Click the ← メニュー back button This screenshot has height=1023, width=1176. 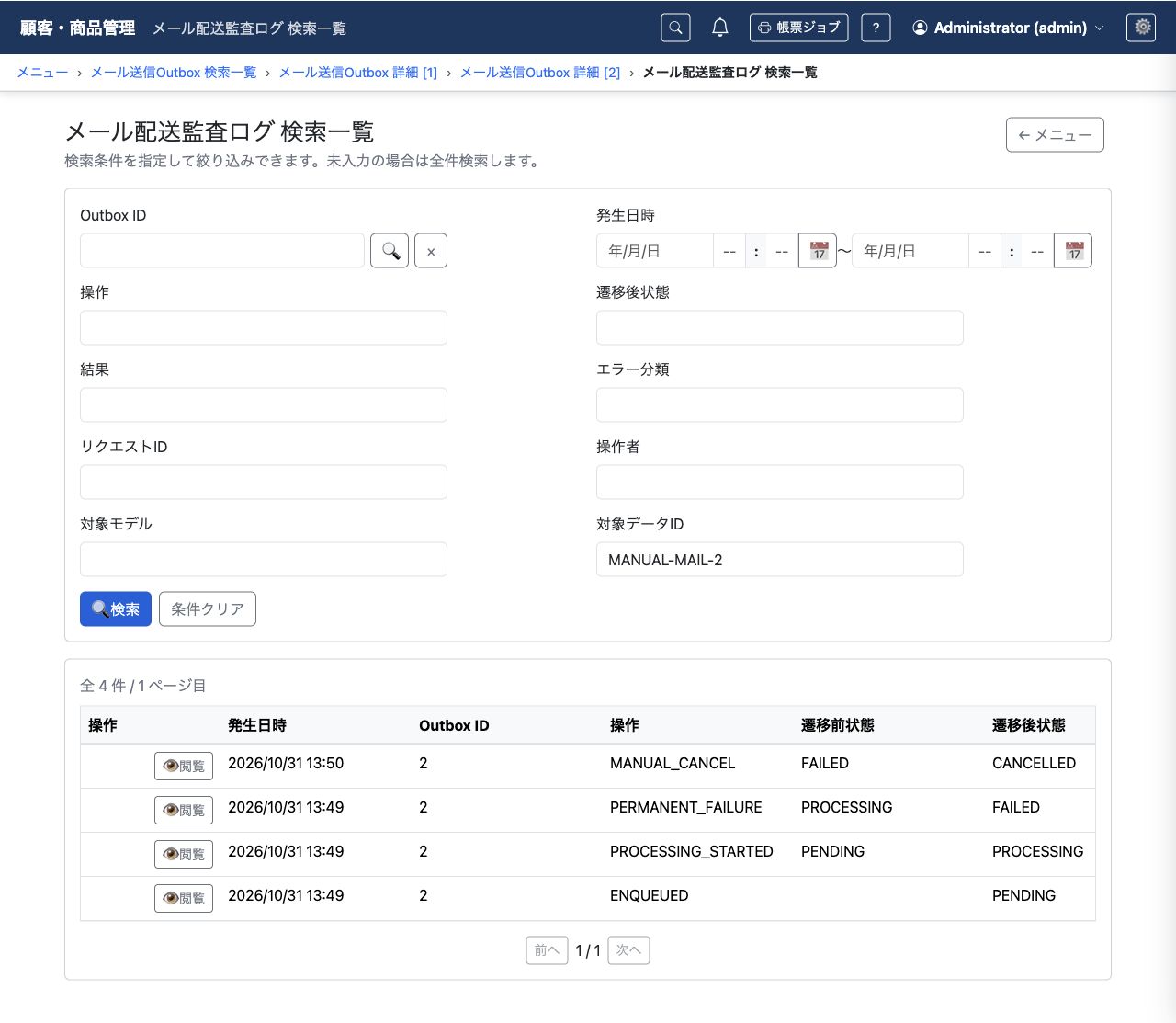(x=1055, y=135)
